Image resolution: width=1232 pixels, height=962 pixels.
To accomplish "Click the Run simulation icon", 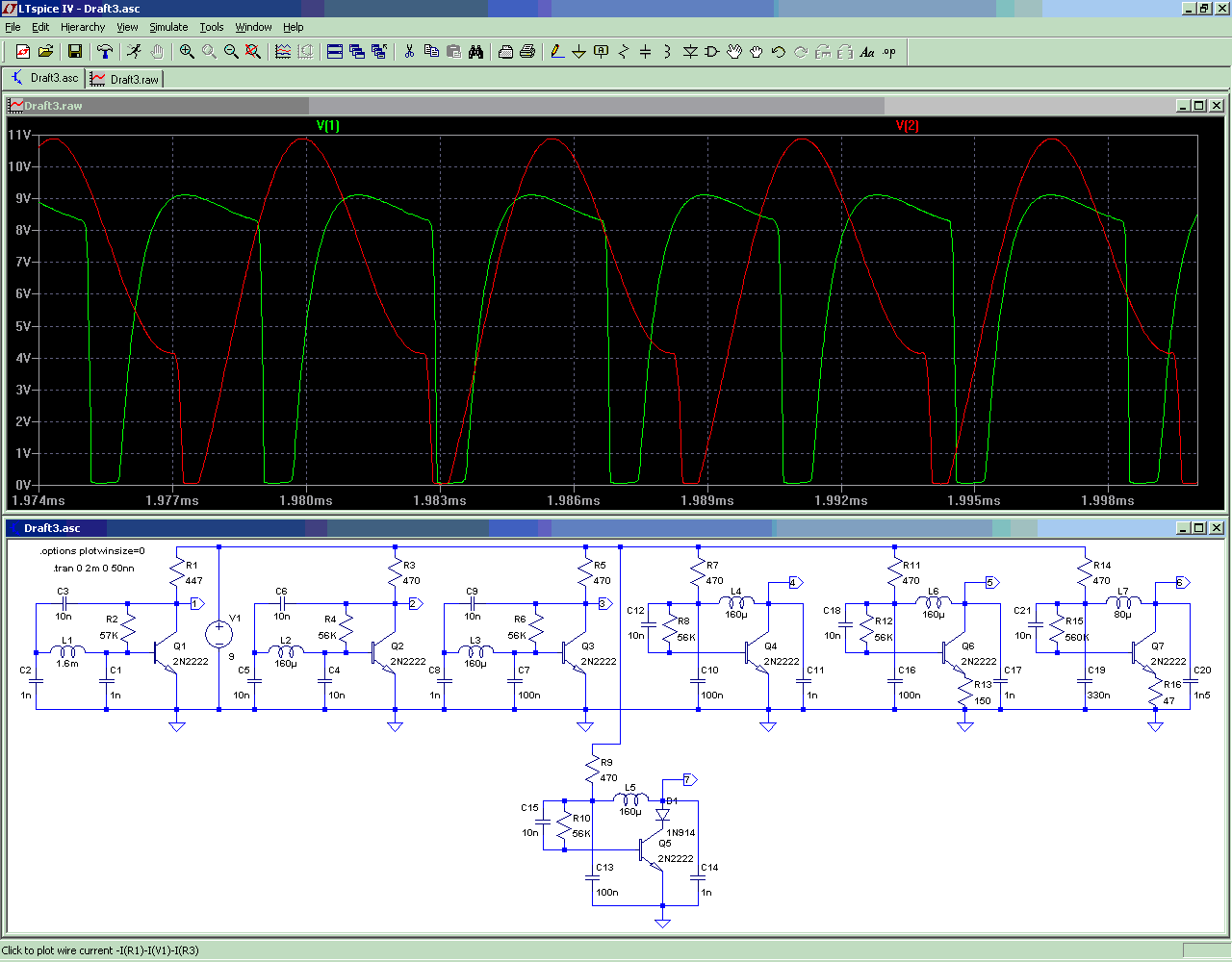I will [x=134, y=52].
